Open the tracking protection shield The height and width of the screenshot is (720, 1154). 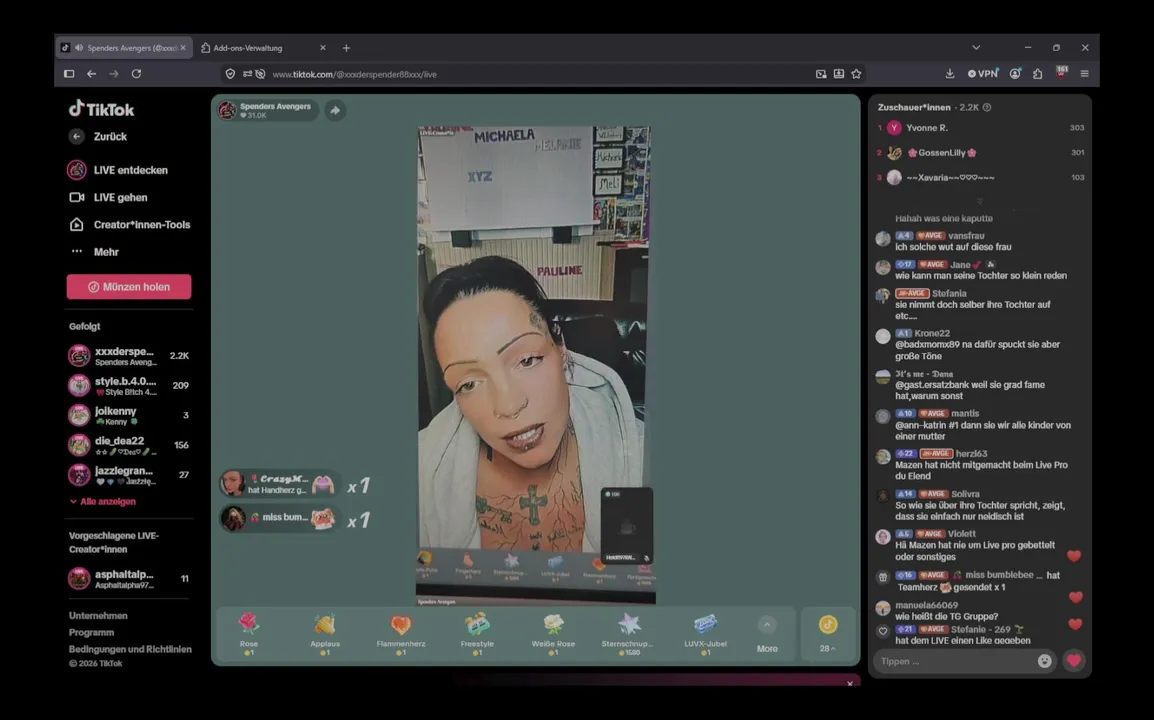coord(230,74)
